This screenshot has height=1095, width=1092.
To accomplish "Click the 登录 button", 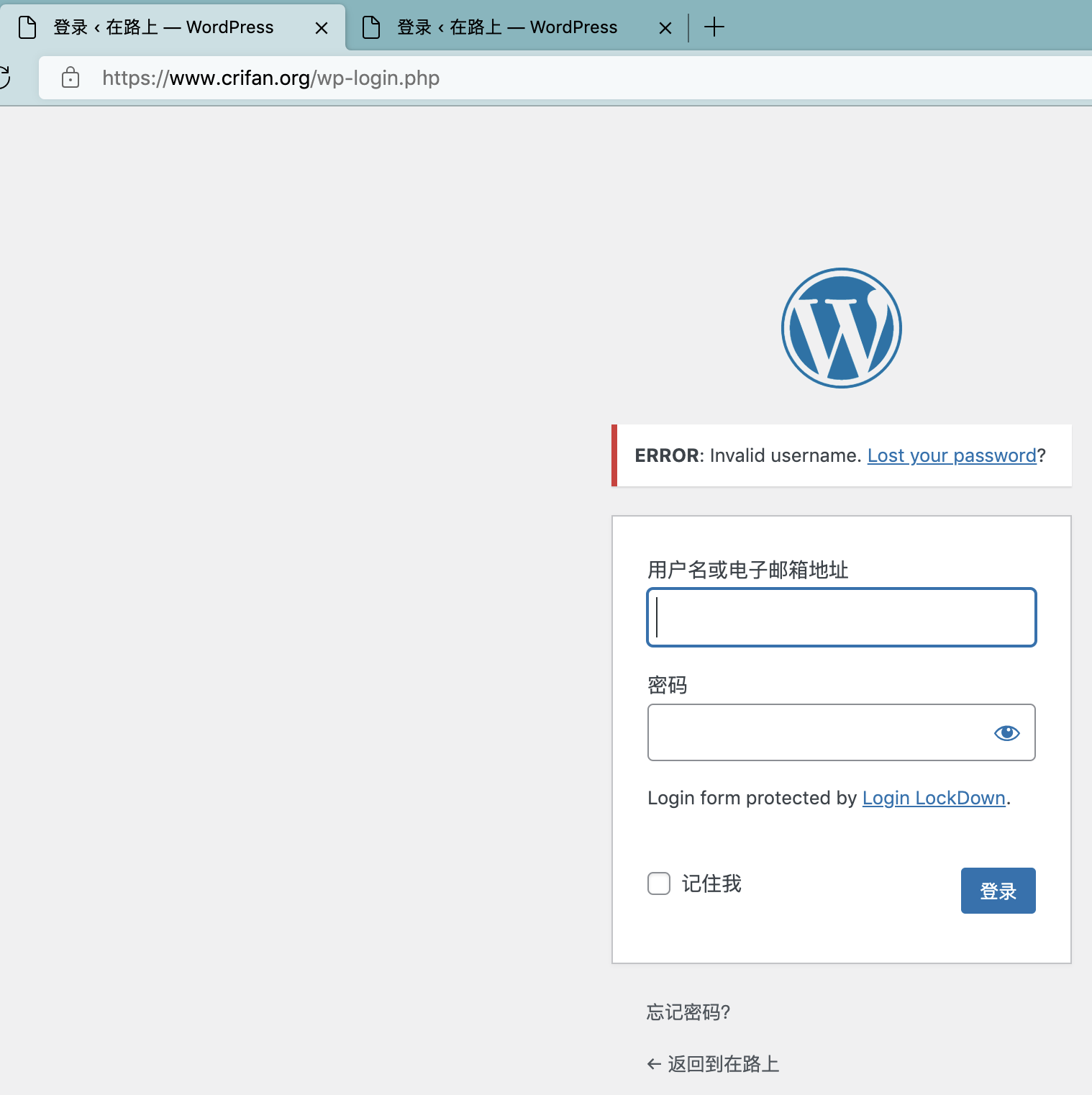I will (998, 891).
